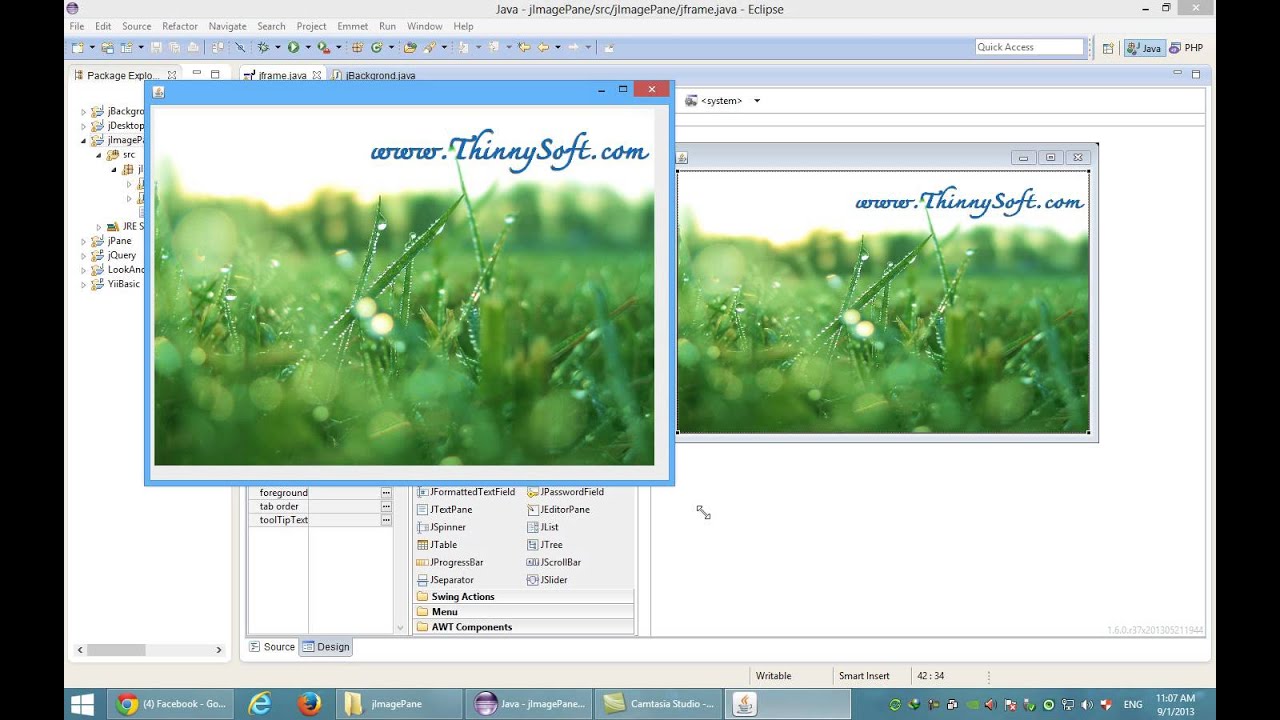Expand the jDesktop project node

pos(84,126)
